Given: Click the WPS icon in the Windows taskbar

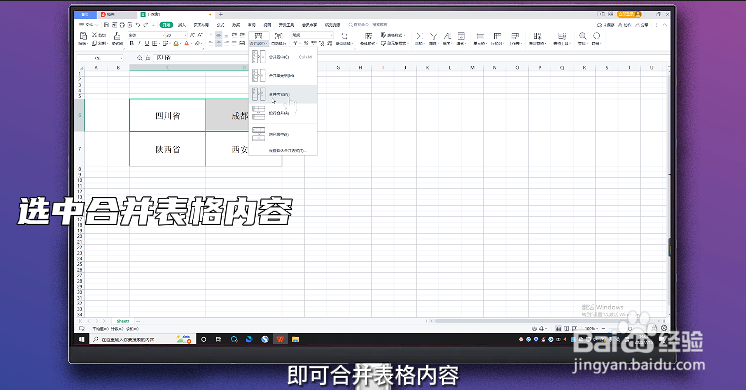Looking at the screenshot, I should click(281, 339).
